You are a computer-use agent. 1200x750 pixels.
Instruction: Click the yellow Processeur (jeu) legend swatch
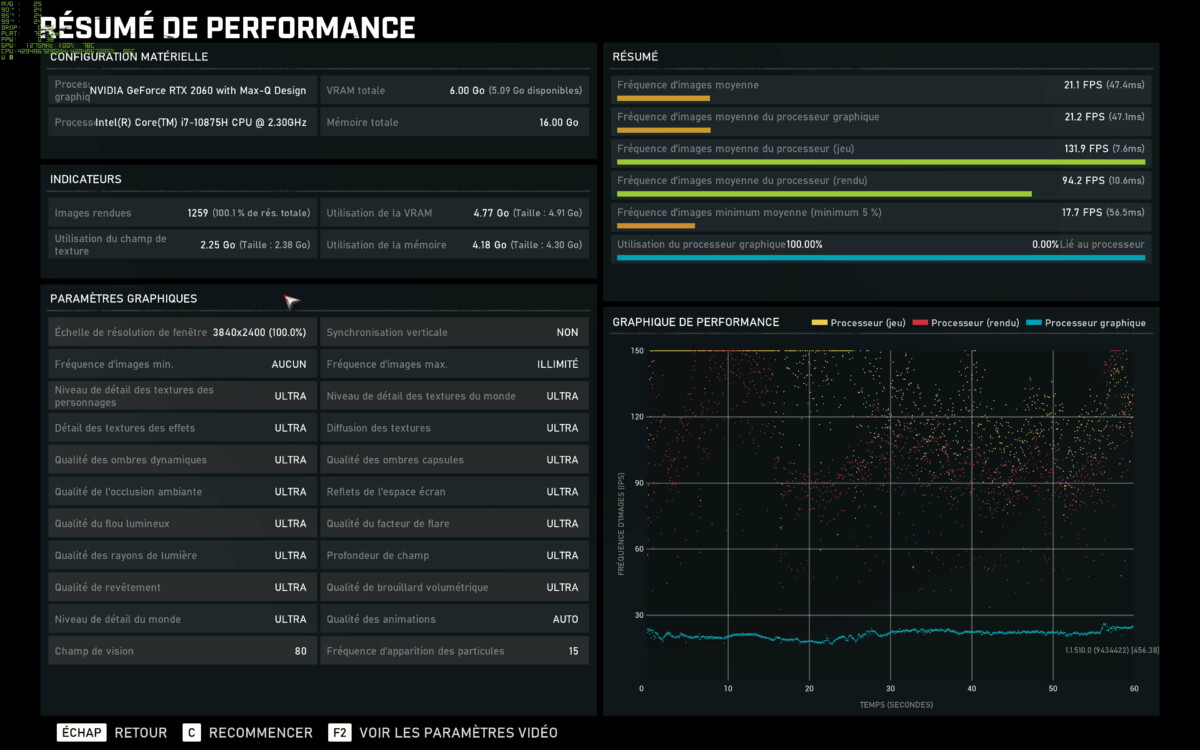819,323
